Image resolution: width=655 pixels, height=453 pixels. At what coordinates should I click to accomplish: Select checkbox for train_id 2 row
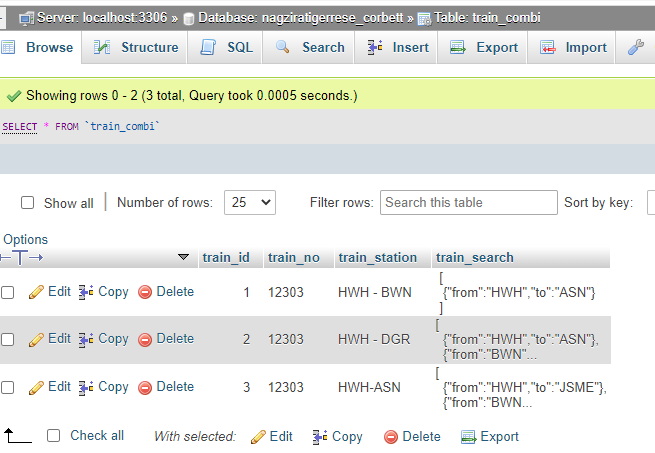(8, 340)
